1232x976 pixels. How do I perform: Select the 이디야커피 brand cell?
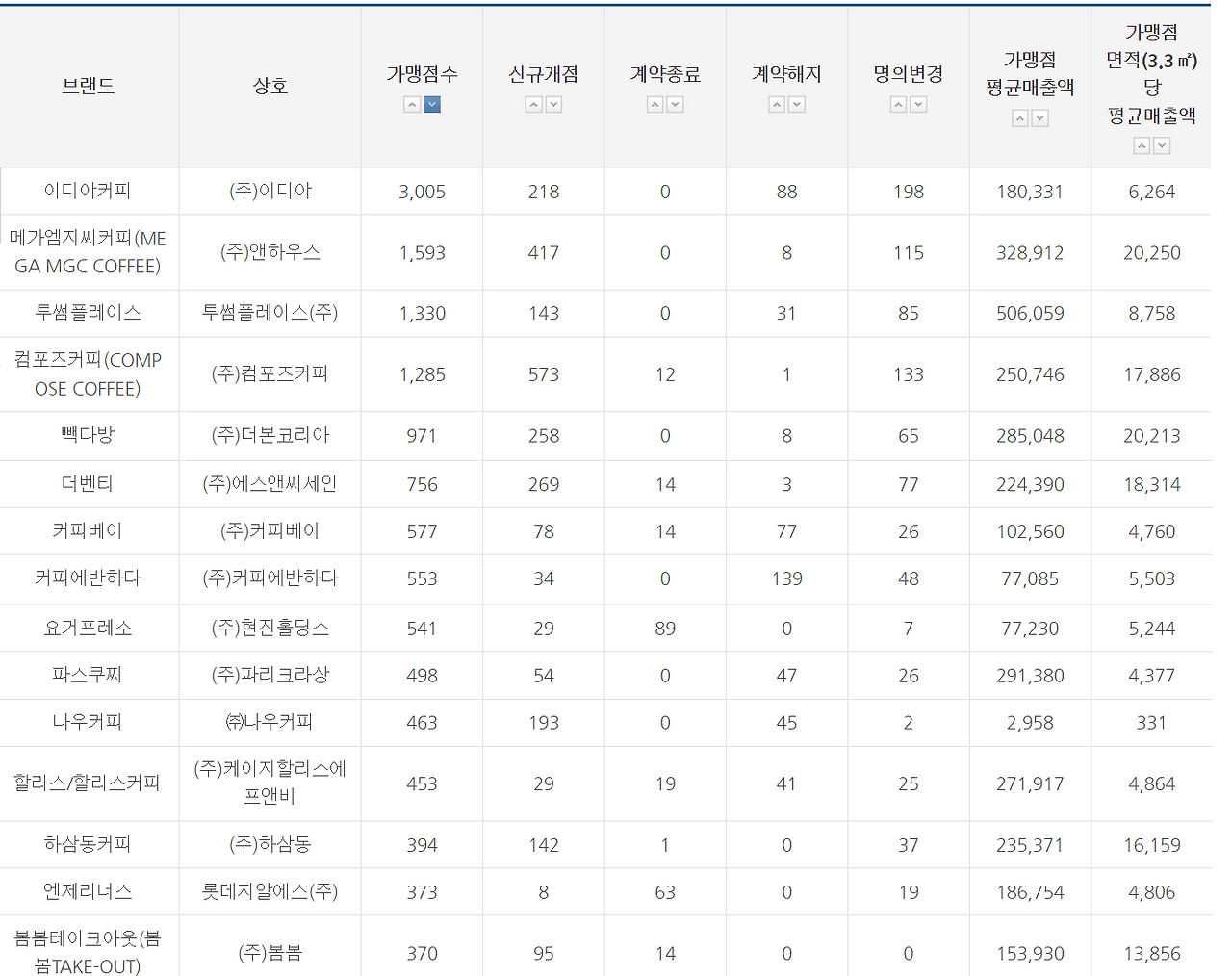89,192
